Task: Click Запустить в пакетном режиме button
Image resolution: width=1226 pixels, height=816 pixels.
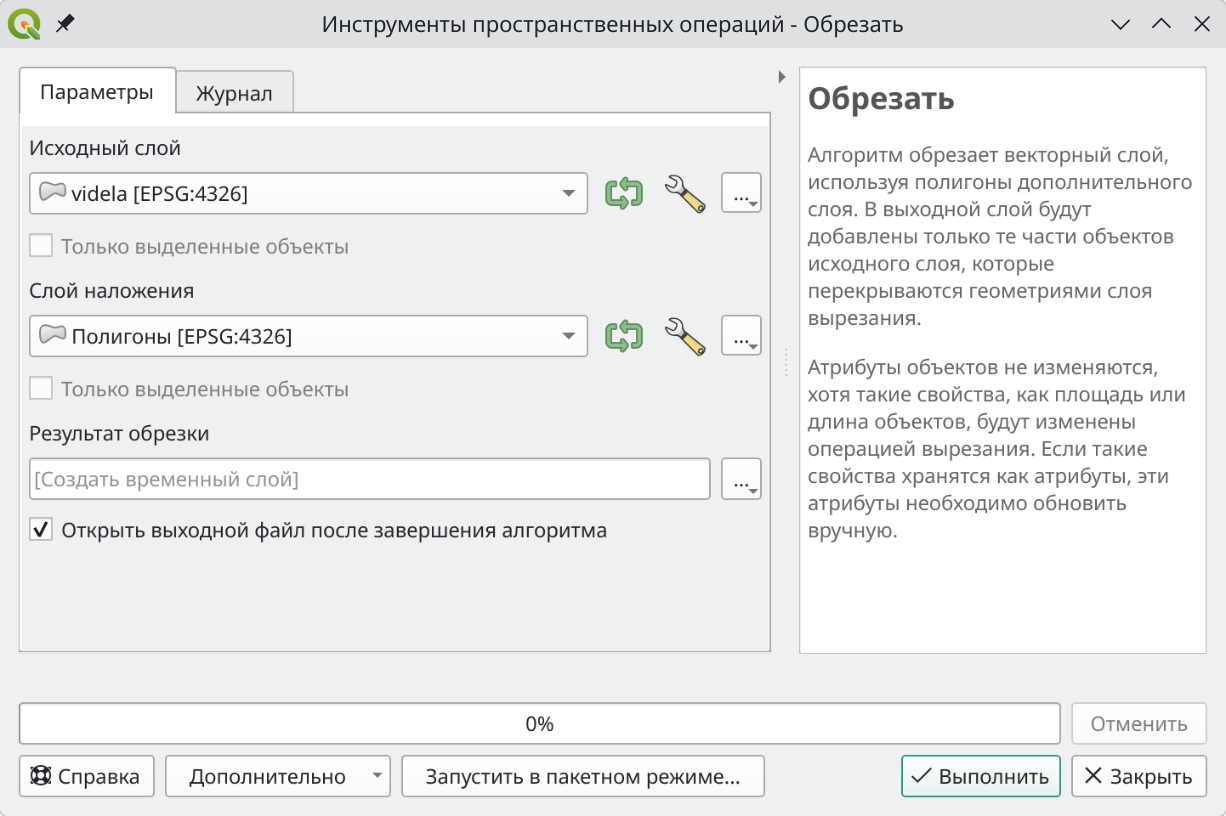Action: click(582, 776)
